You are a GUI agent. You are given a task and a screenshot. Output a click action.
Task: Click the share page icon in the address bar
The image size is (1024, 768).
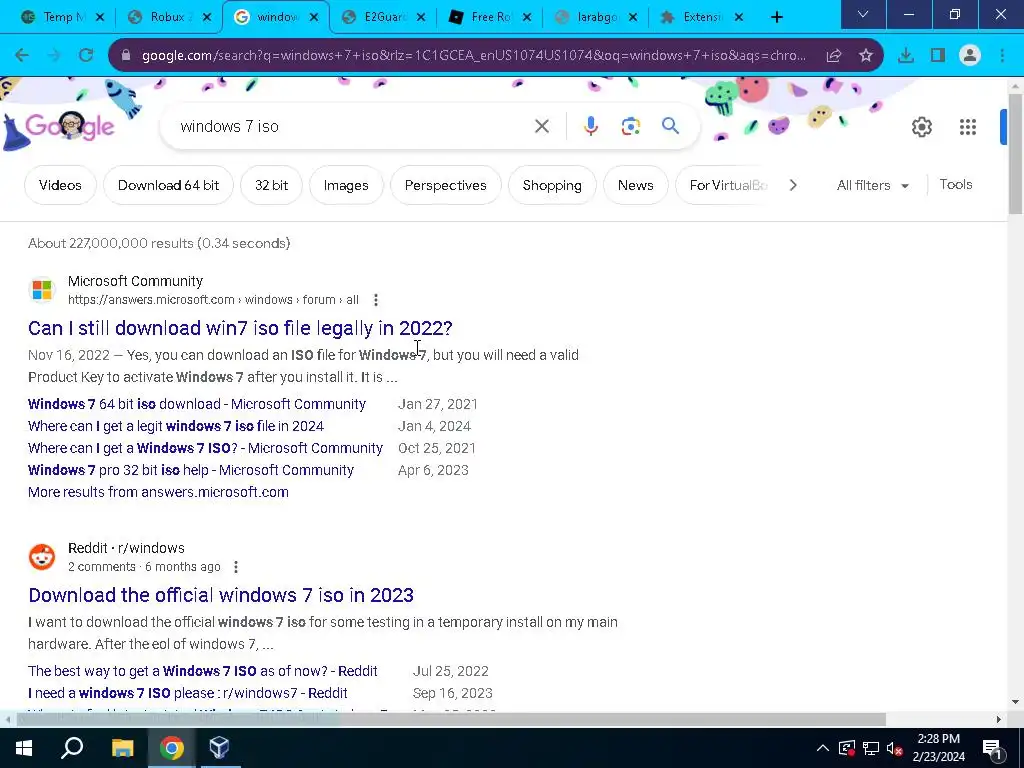point(833,56)
